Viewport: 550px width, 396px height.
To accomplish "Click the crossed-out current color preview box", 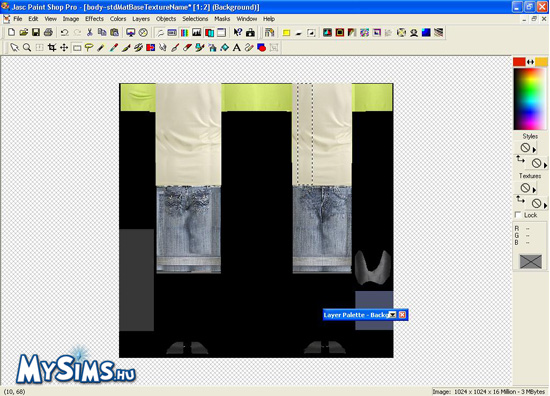I will pyautogui.click(x=530, y=261).
